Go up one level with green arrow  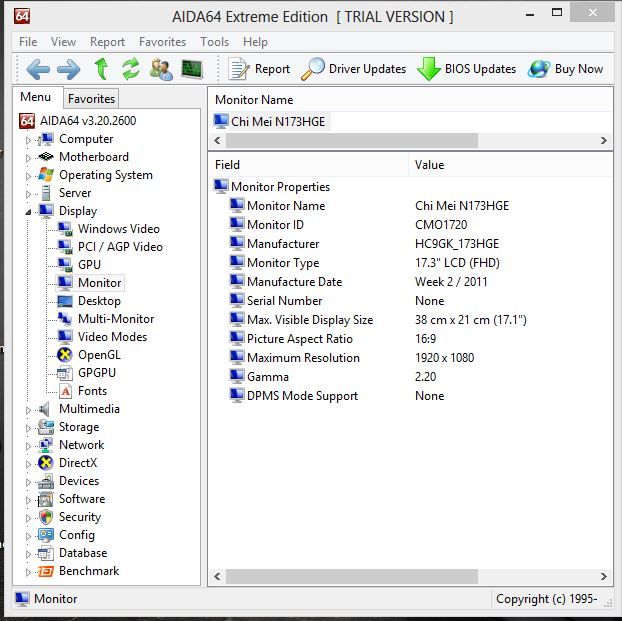pos(101,69)
